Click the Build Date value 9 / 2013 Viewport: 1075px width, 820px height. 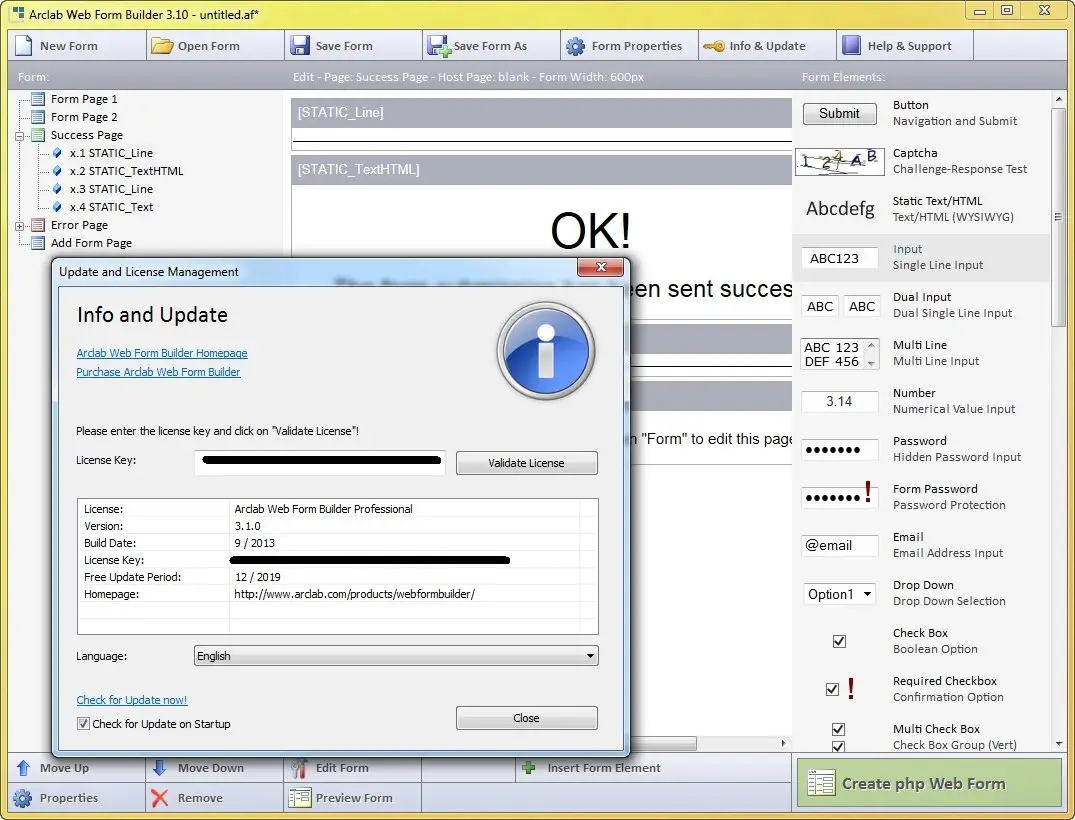coord(254,543)
